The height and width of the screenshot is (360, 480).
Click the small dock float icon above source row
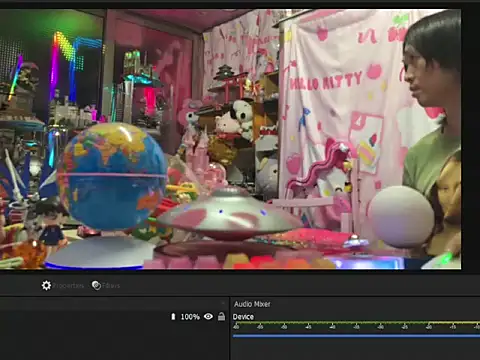coord(223,303)
